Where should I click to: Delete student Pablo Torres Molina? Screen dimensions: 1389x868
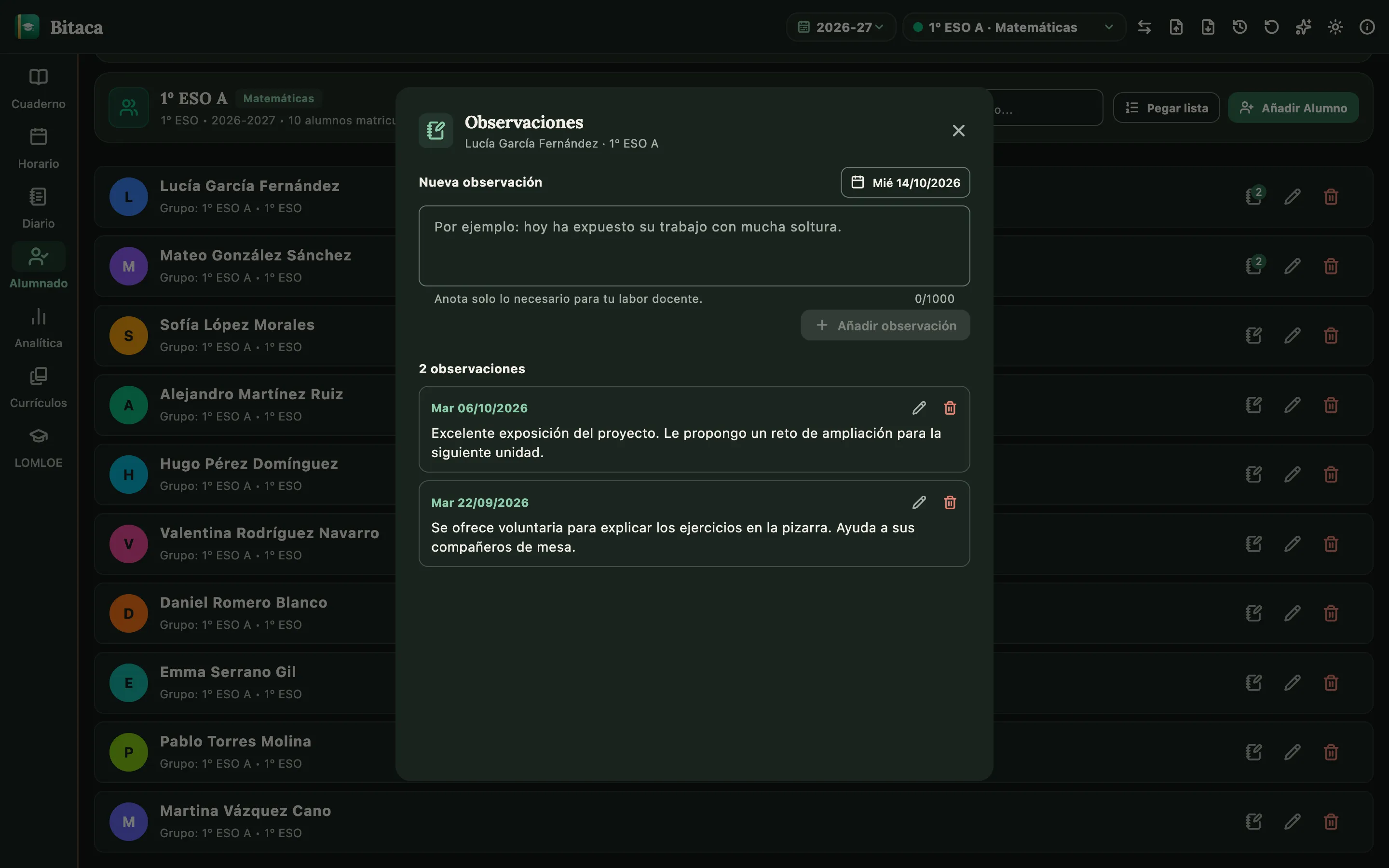click(1331, 753)
